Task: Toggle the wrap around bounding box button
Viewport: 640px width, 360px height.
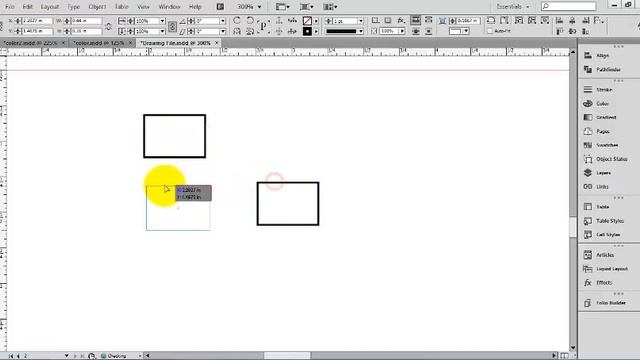Action: tap(428, 20)
